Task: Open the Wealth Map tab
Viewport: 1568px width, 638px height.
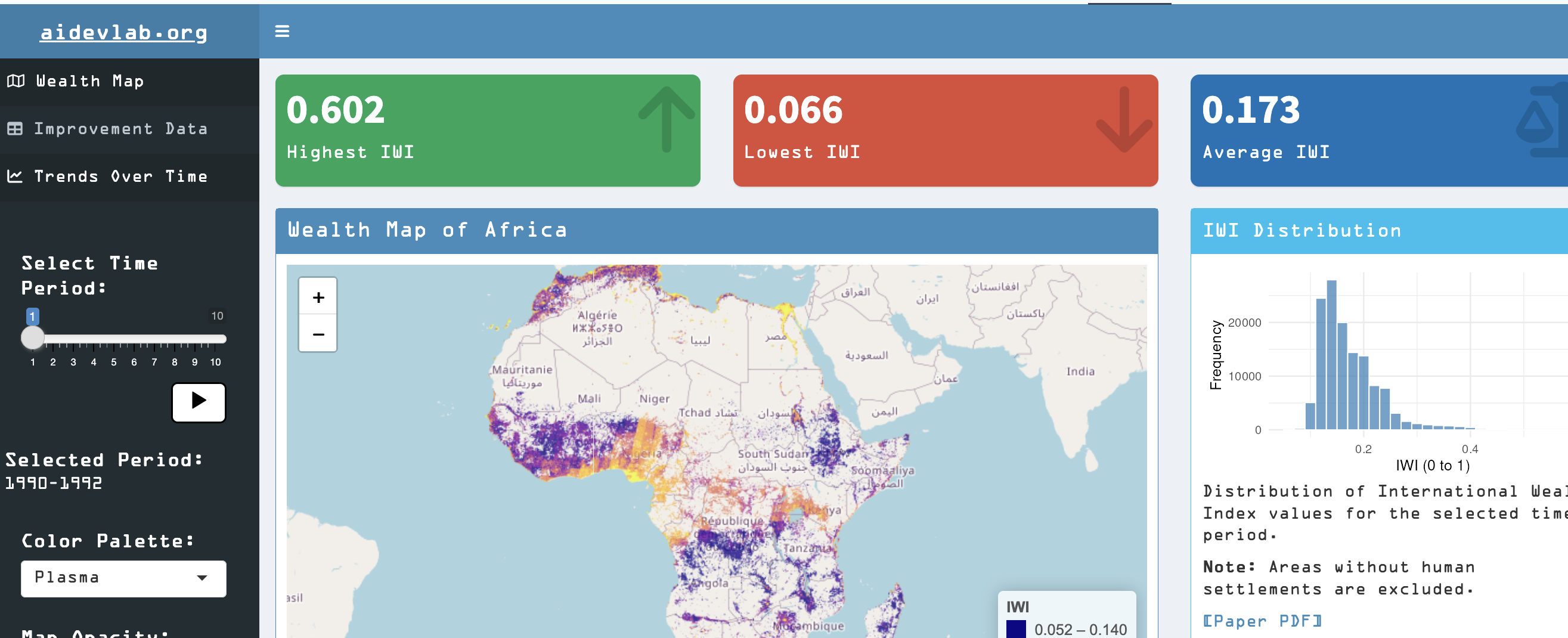Action: pyautogui.click(x=89, y=81)
